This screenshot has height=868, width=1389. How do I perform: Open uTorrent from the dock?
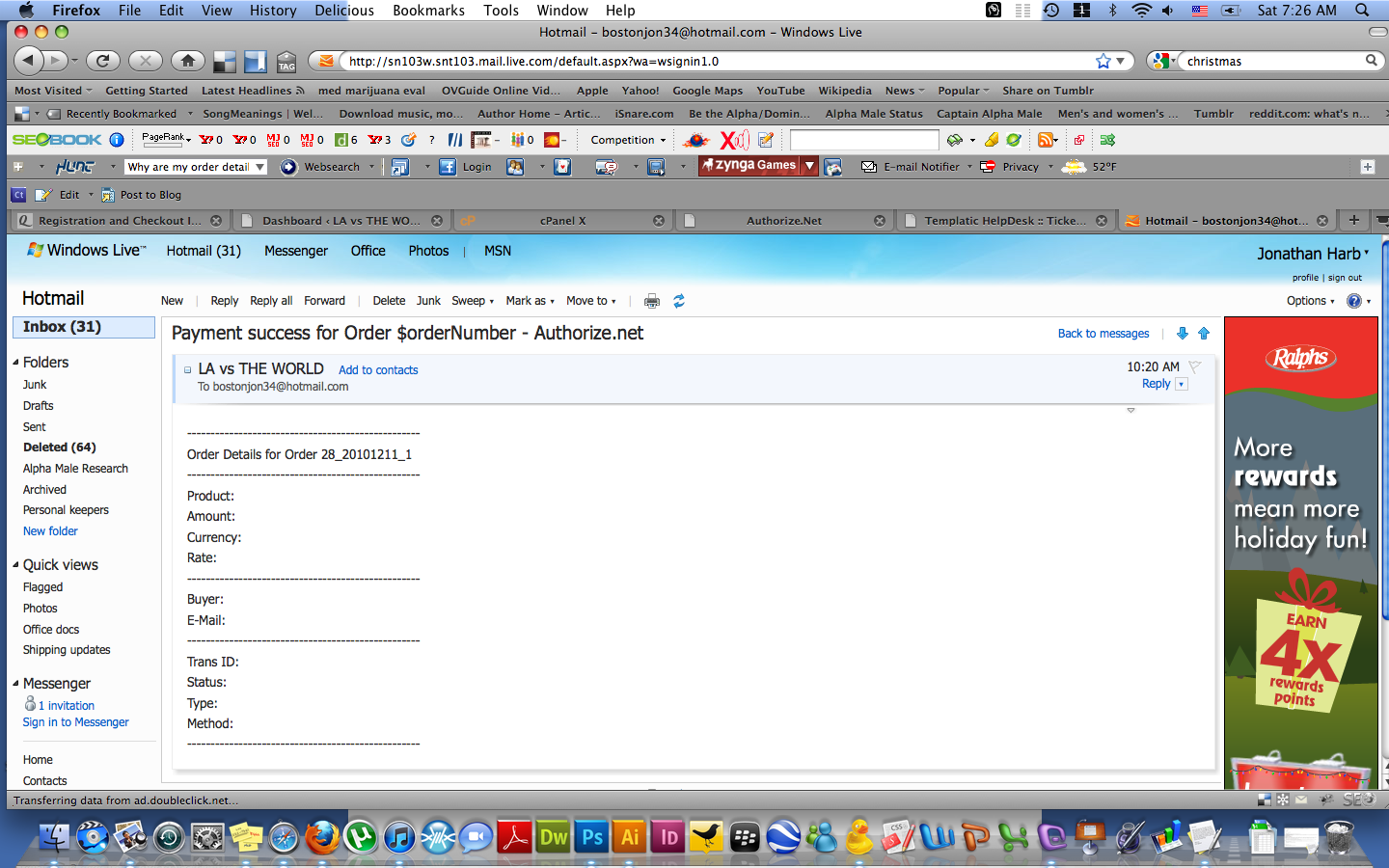361,836
